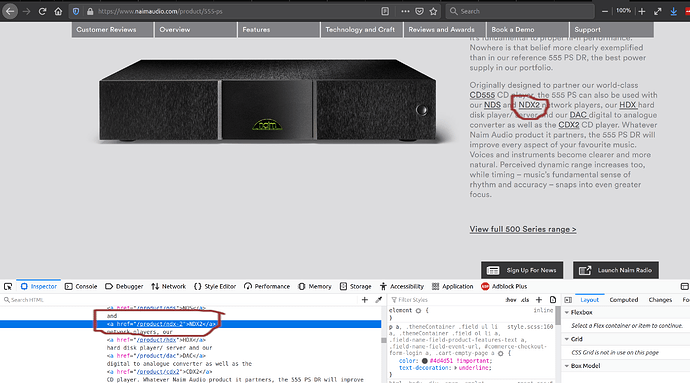The image size is (690, 383).
Task: Click the Sign Up For News button
Action: 522,270
